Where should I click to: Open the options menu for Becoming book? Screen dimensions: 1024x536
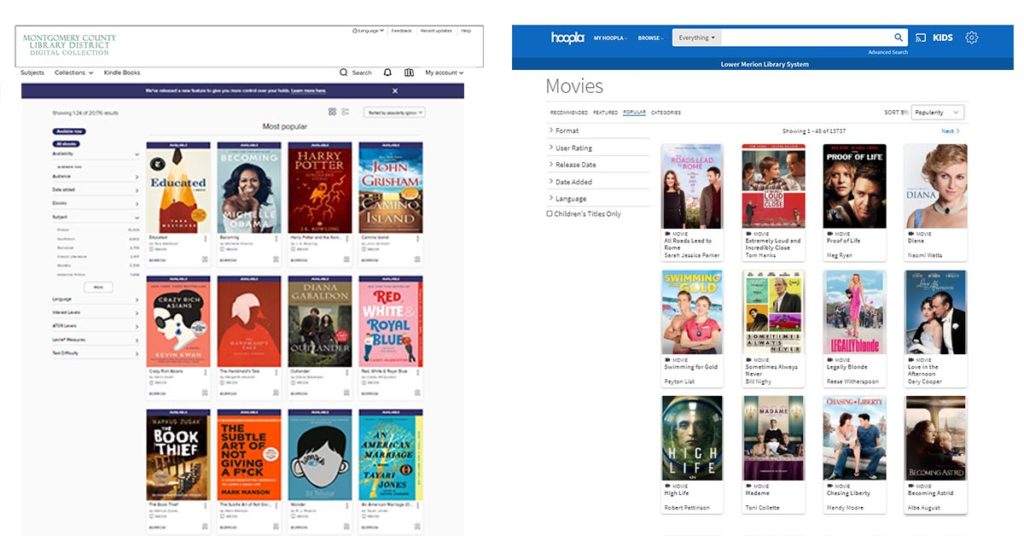[276, 238]
